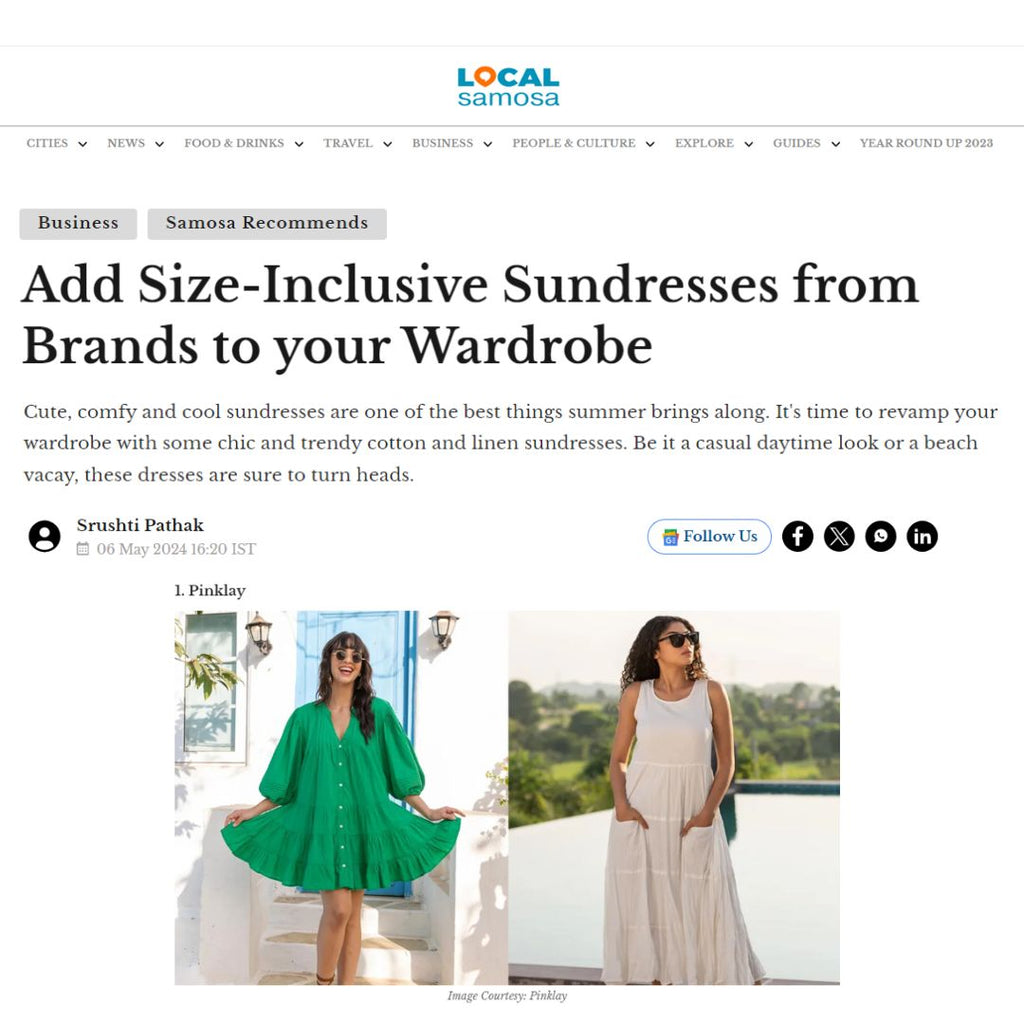Viewport: 1024px width, 1024px height.
Task: Share article via X icon
Action: (x=839, y=536)
